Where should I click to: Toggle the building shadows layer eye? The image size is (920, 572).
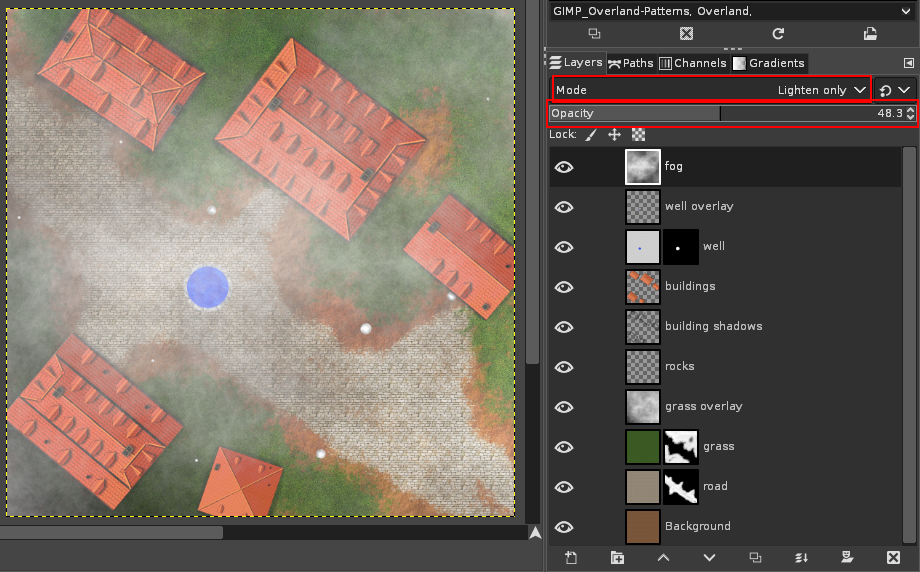point(564,327)
